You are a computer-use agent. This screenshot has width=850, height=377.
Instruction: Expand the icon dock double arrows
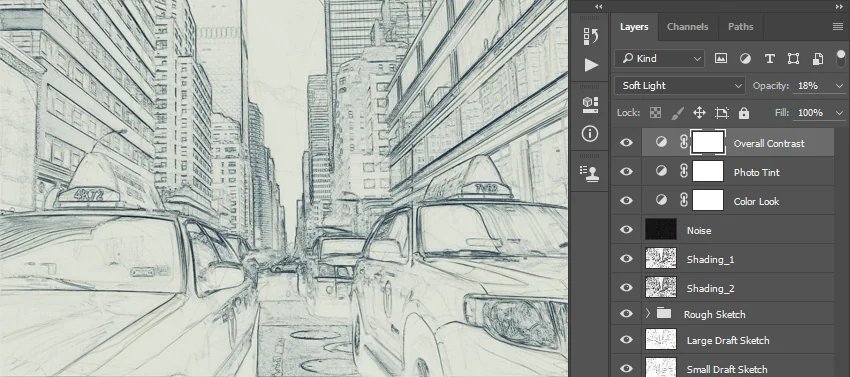tap(598, 7)
